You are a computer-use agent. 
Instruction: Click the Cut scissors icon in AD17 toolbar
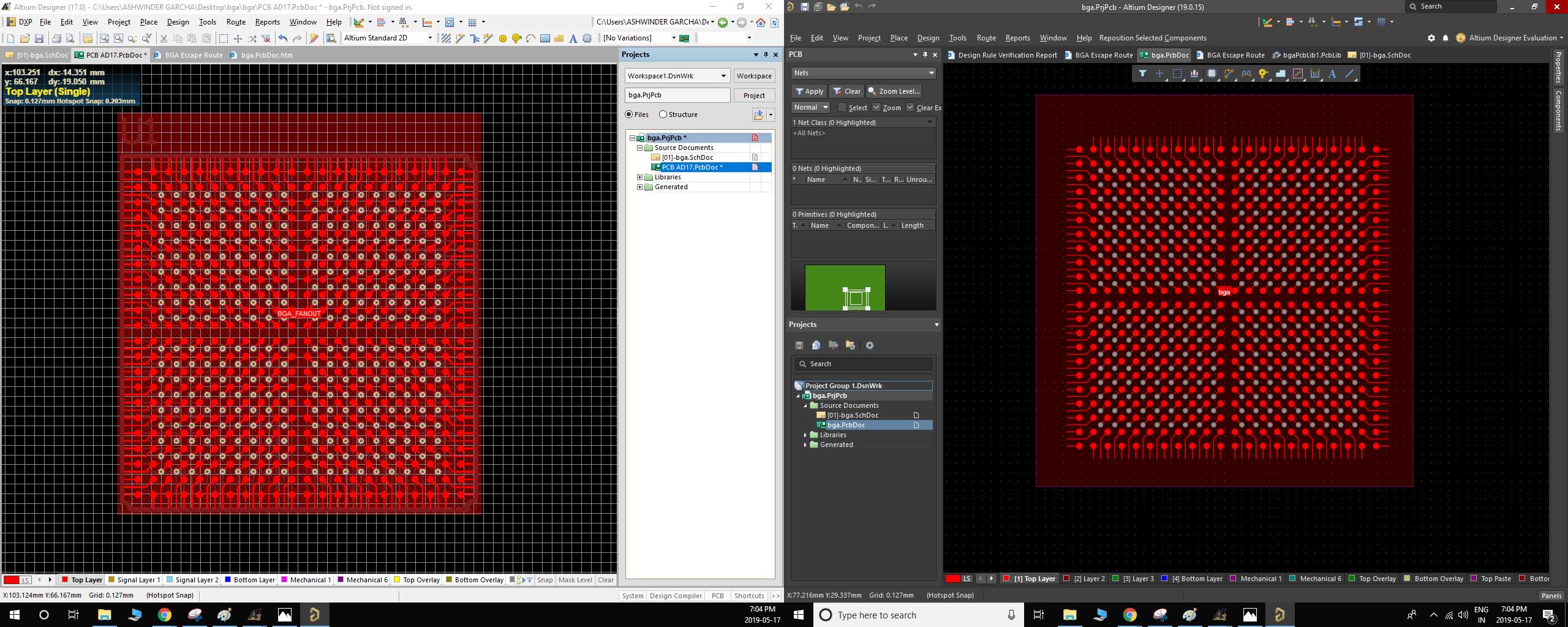164,39
